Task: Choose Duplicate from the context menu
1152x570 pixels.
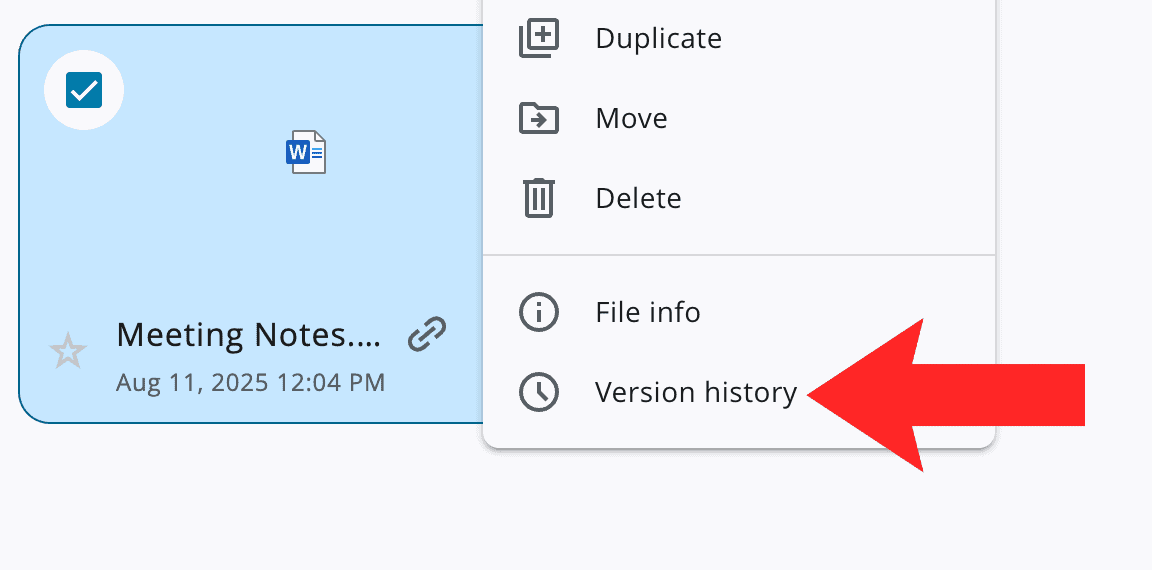Action: point(658,39)
